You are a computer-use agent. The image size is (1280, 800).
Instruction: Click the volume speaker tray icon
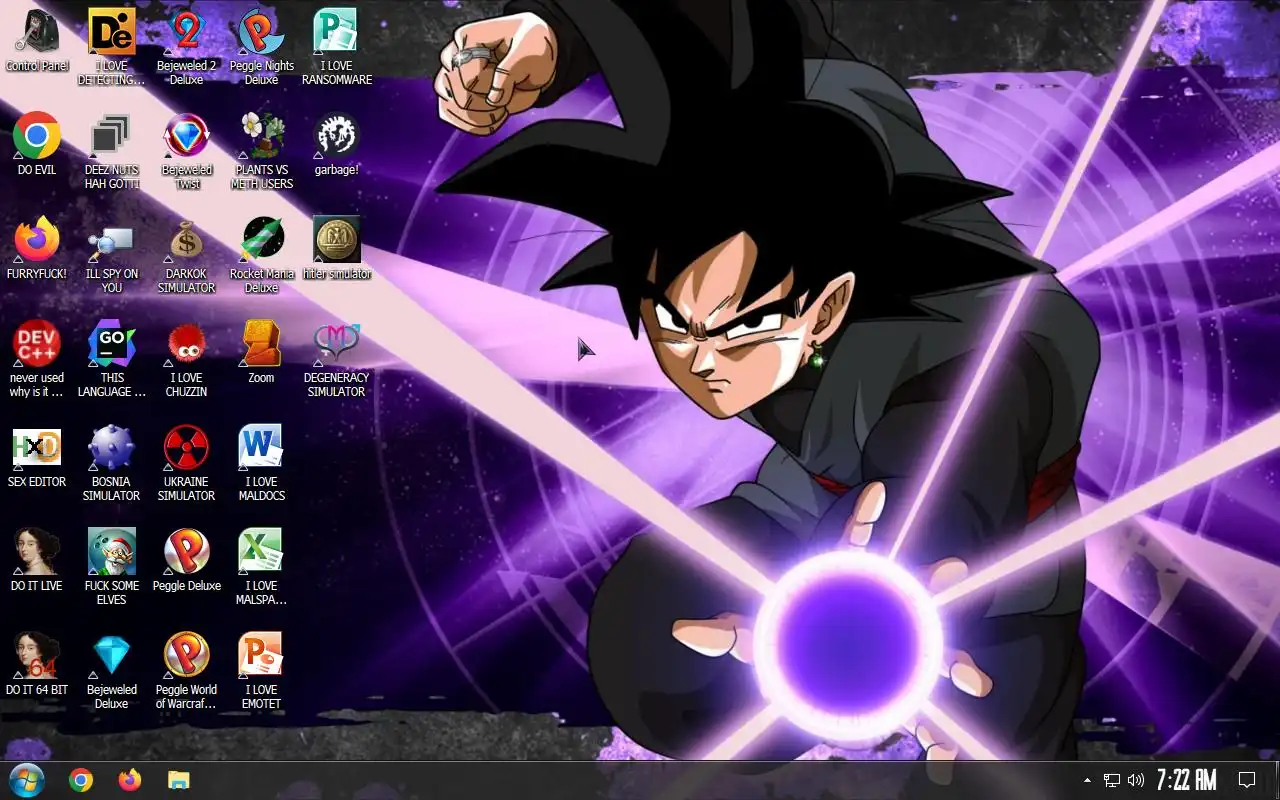(x=1136, y=780)
